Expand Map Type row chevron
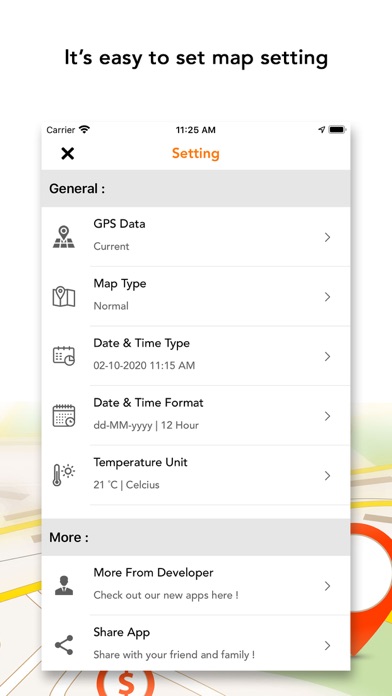Viewport: 392px width, 696px height. pyautogui.click(x=328, y=297)
